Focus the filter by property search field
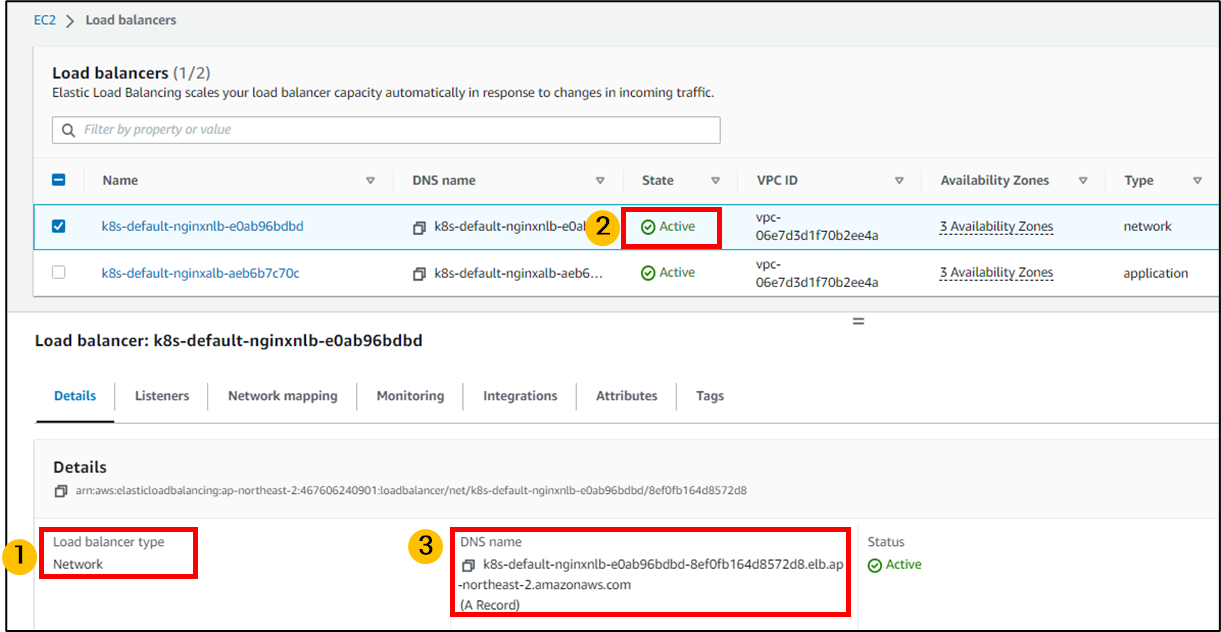The height and width of the screenshot is (632, 1221). (x=386, y=130)
